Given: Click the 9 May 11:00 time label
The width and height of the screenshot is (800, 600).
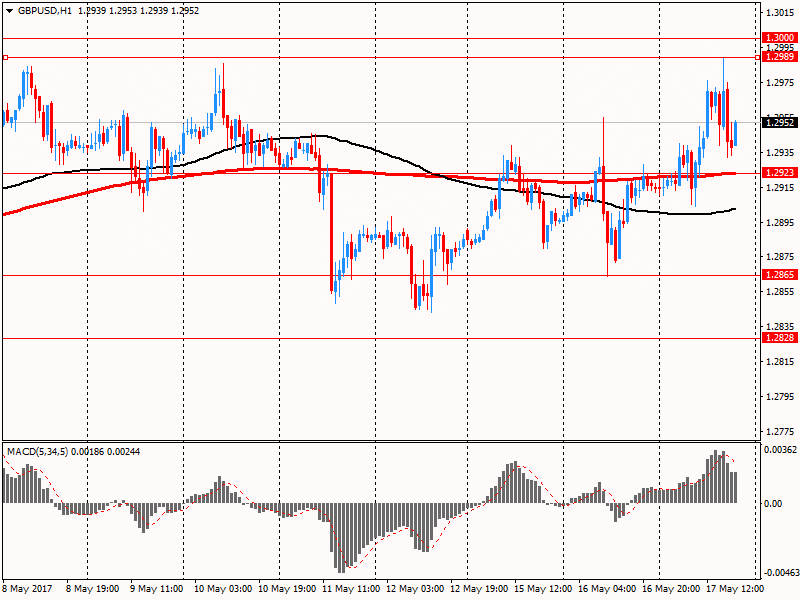Looking at the screenshot, I should (x=156, y=589).
